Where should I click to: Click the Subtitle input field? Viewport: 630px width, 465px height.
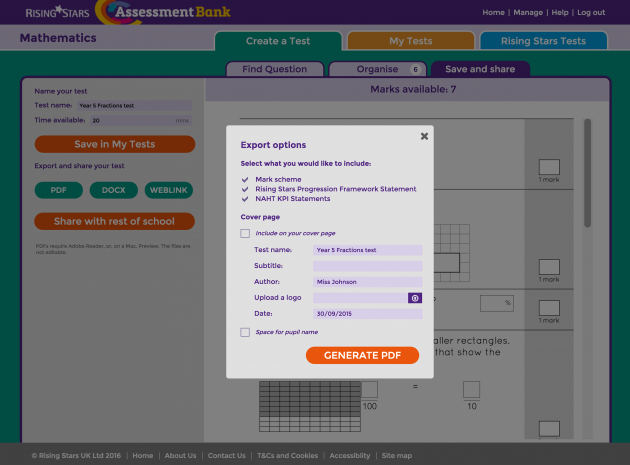[x=368, y=266]
